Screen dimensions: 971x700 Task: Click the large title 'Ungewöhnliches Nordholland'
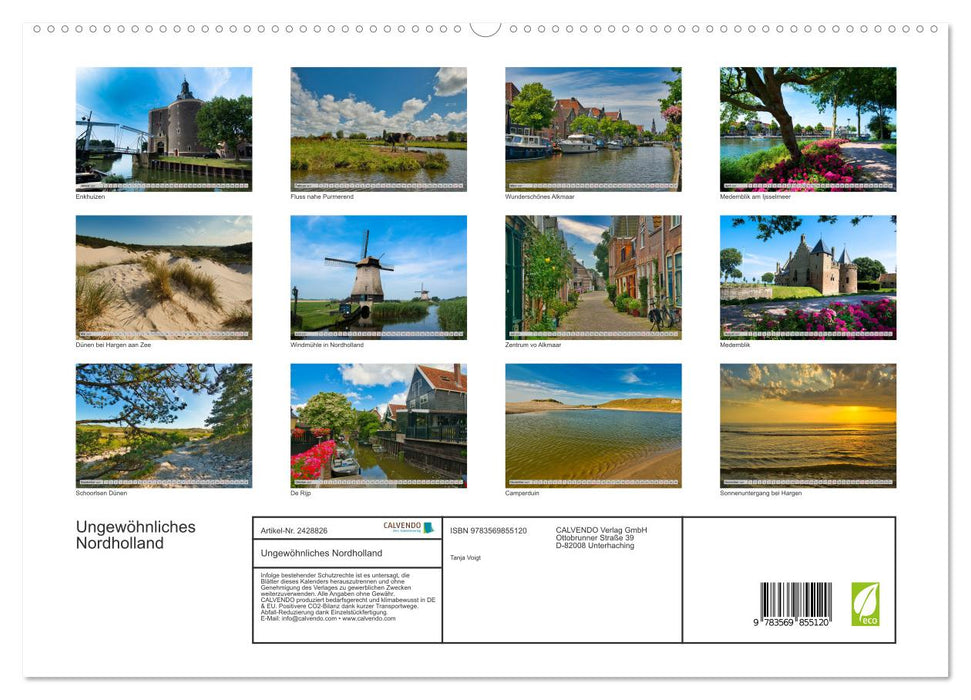[x=136, y=535]
